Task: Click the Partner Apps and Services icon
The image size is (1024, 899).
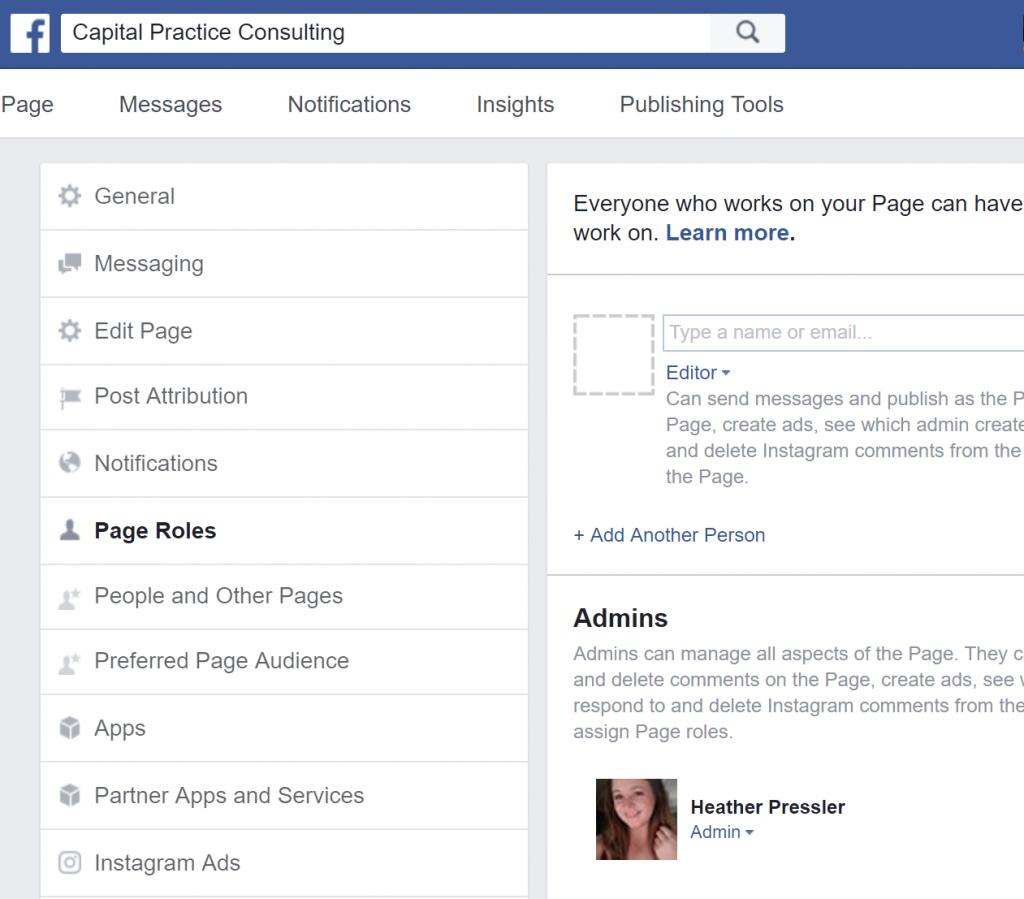Action: pos(70,795)
